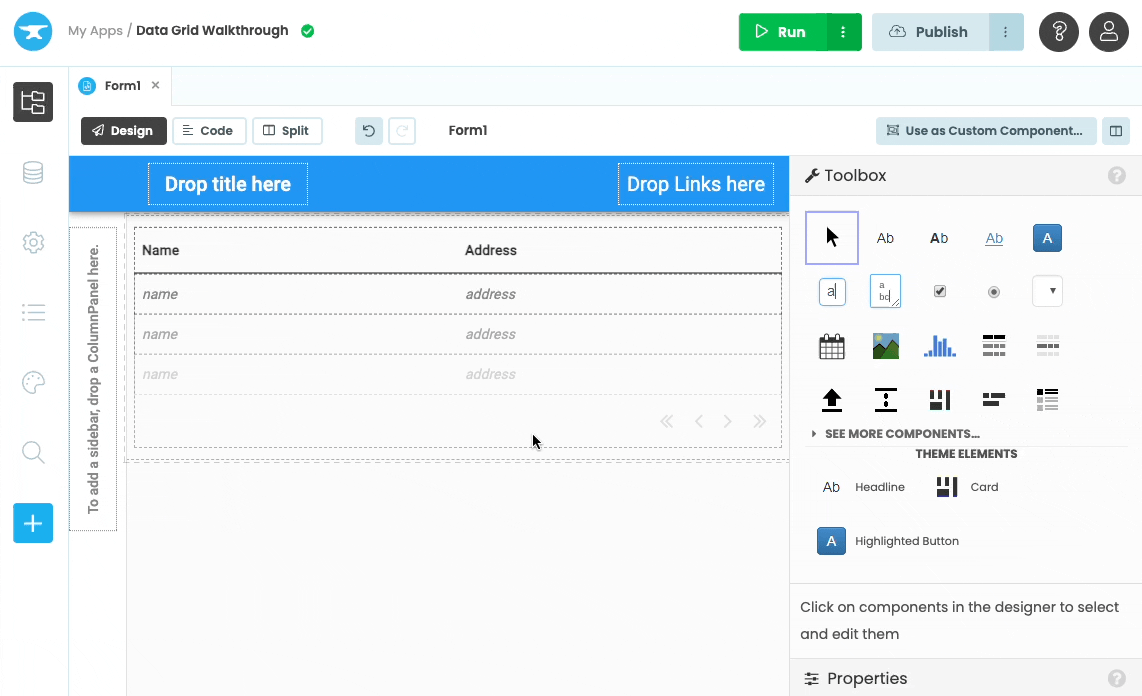Screen dimensions: 1142x696
Task: Click the Redo button
Action: click(402, 131)
